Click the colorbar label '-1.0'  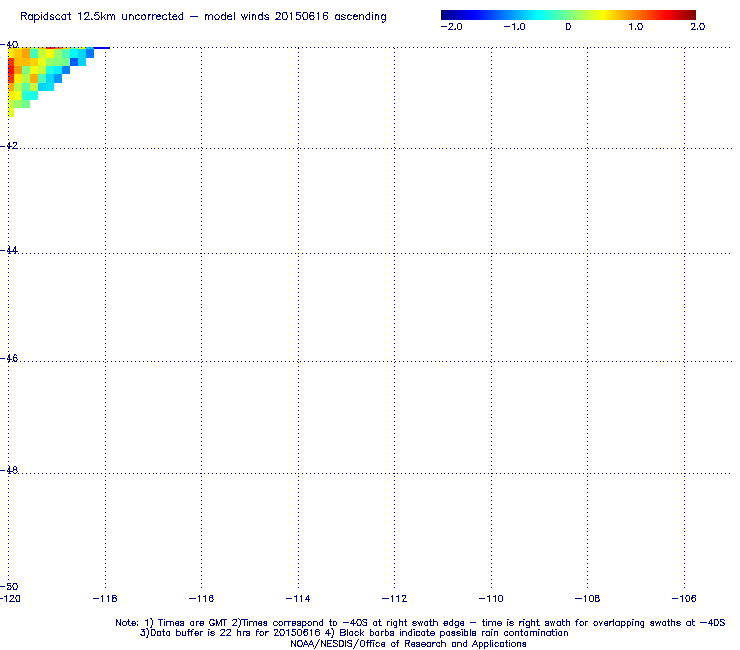pyautogui.click(x=514, y=27)
